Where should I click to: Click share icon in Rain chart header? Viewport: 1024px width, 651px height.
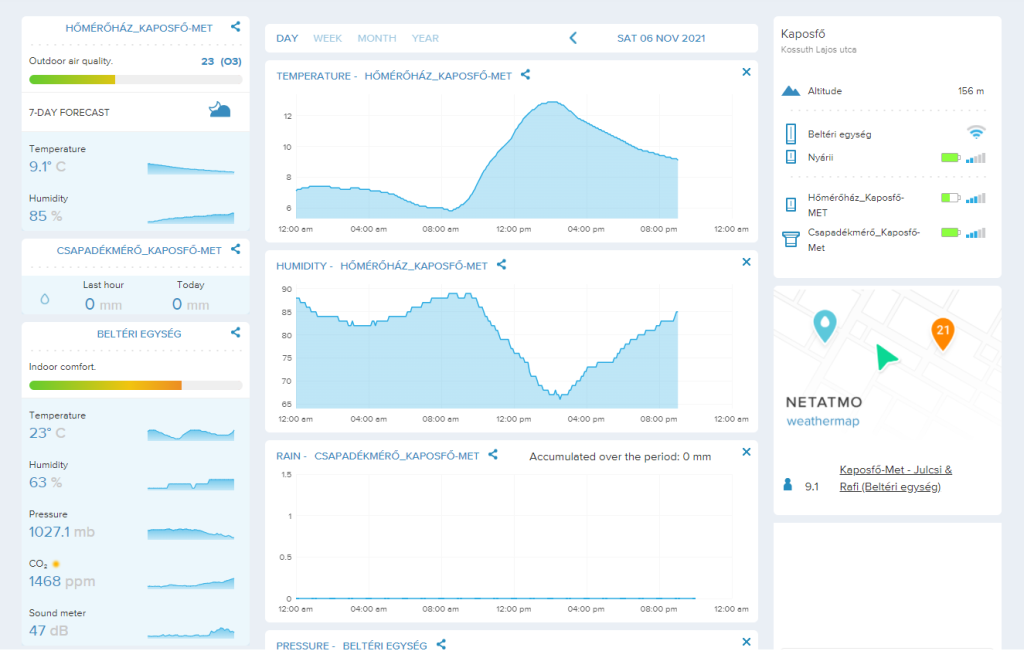(x=493, y=455)
